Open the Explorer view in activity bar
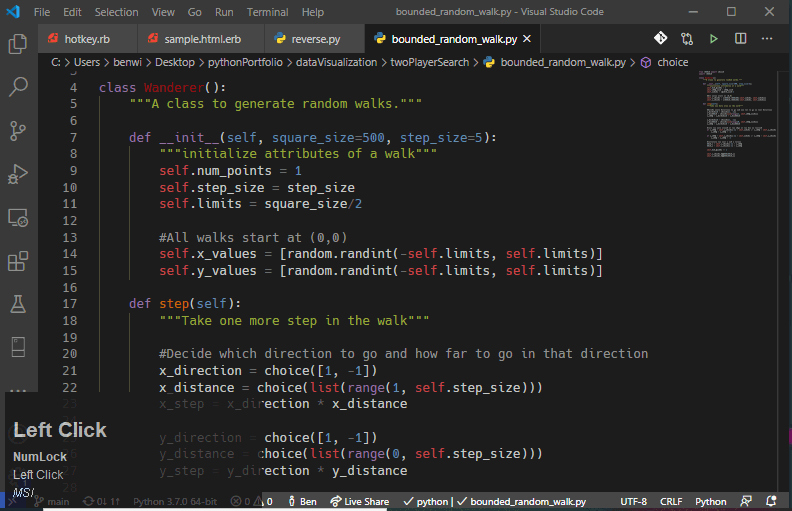This screenshot has height=511, width=792. tap(18, 44)
